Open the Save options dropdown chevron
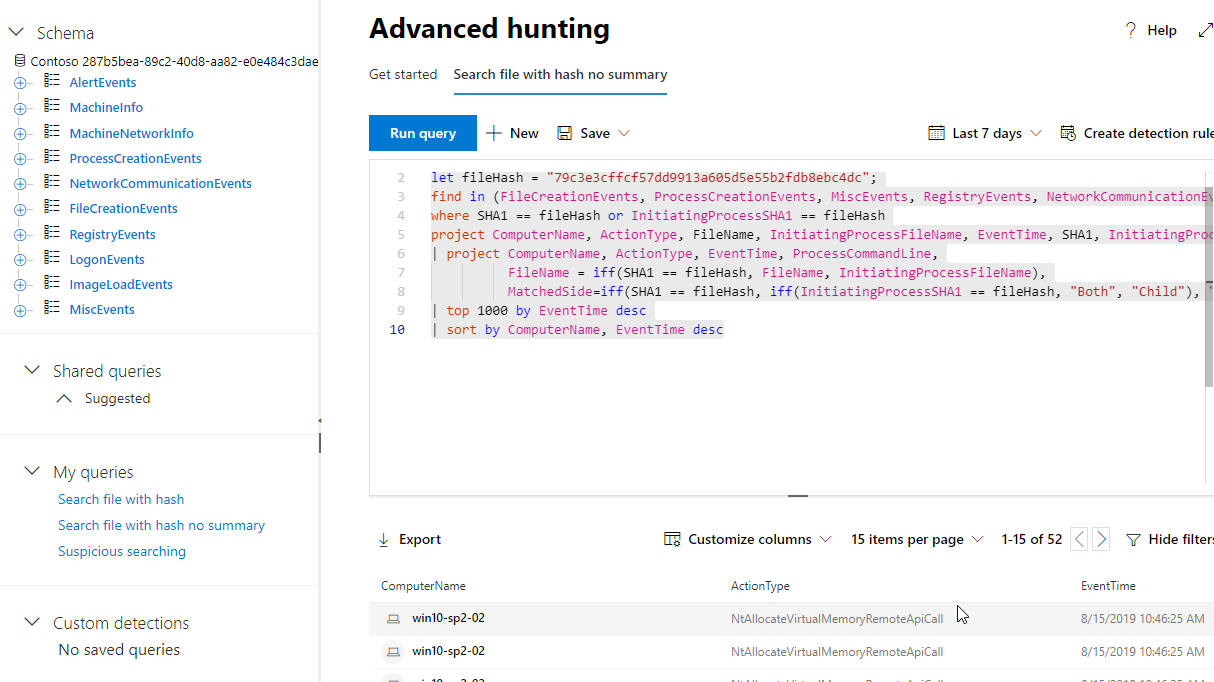The image size is (1214, 682). coord(624,133)
